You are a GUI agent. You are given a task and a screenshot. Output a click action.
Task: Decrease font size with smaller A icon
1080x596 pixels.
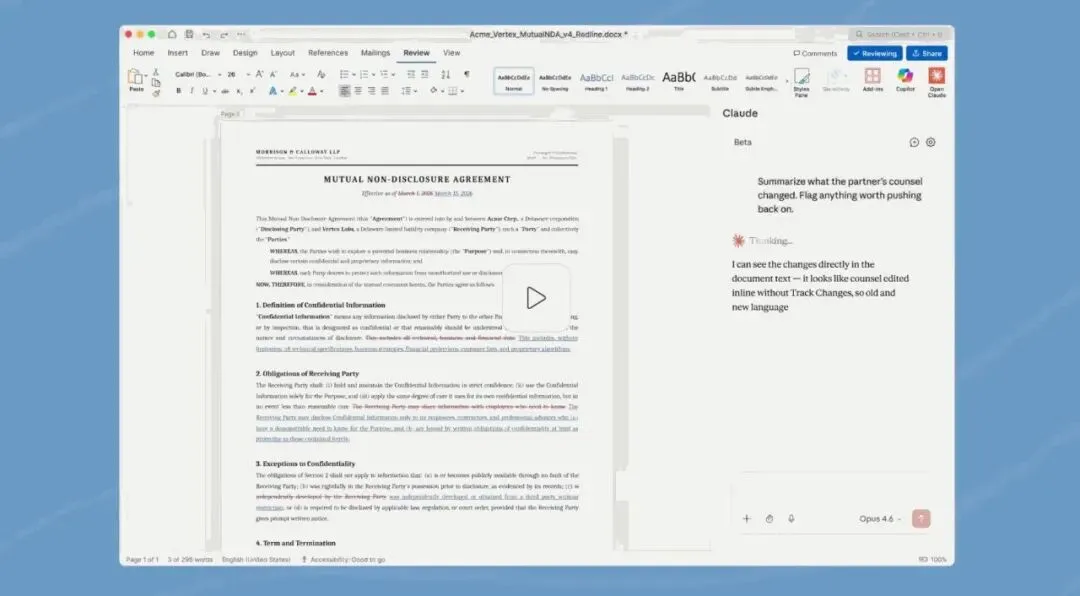pyautogui.click(x=273, y=74)
